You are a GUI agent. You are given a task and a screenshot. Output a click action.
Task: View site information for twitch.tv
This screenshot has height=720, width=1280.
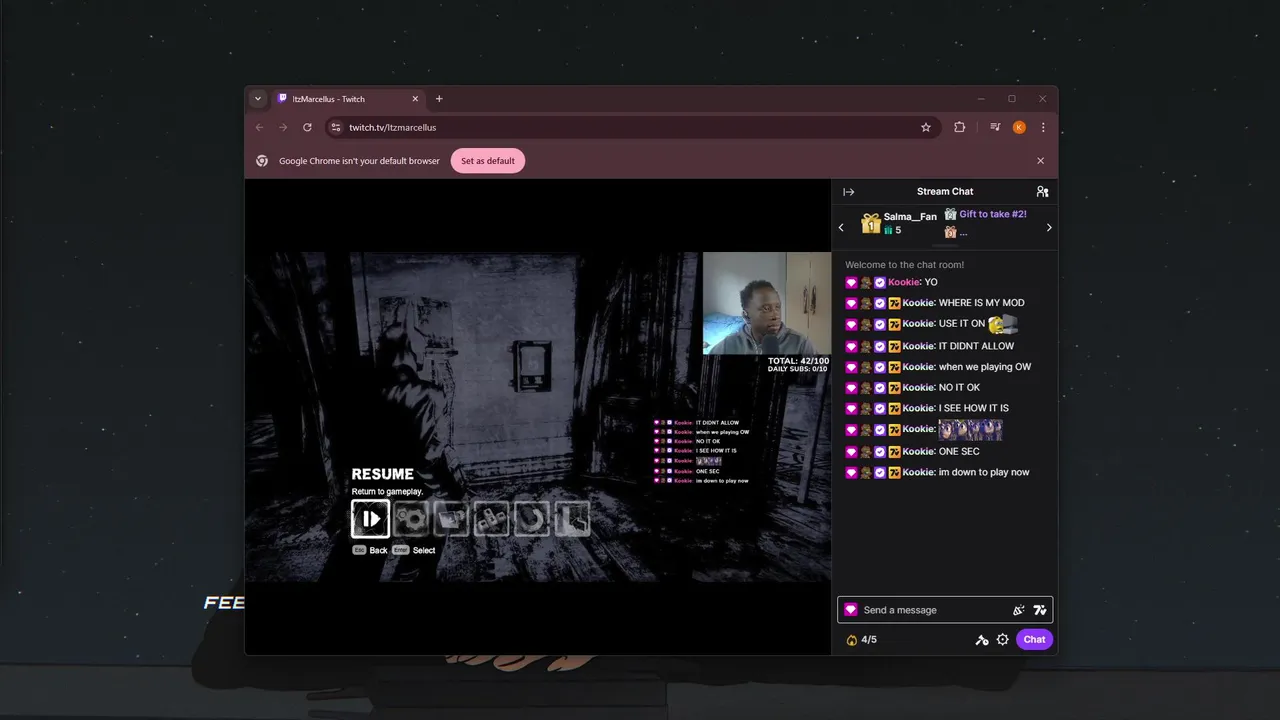coord(336,128)
